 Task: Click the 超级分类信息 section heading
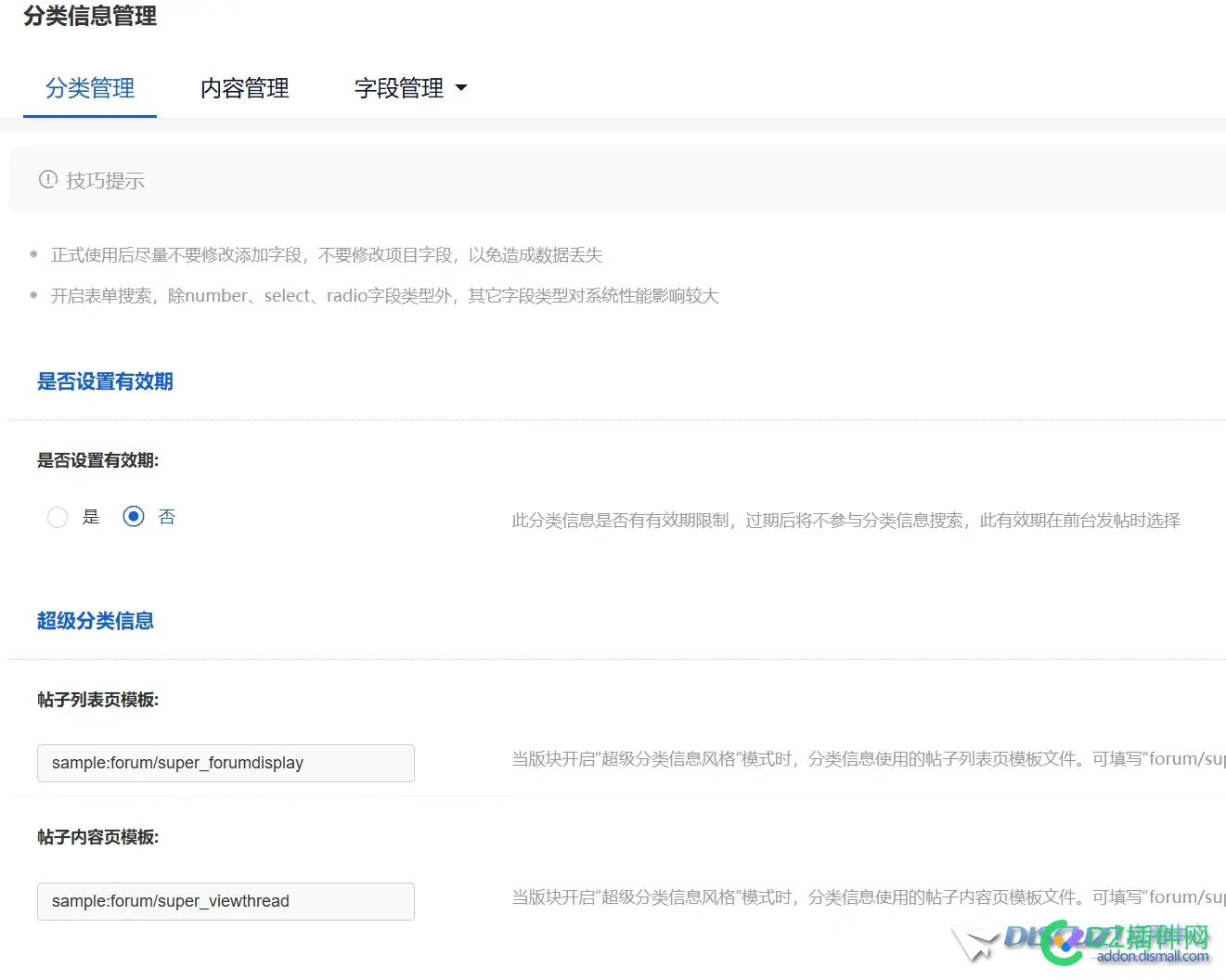pyautogui.click(x=96, y=621)
